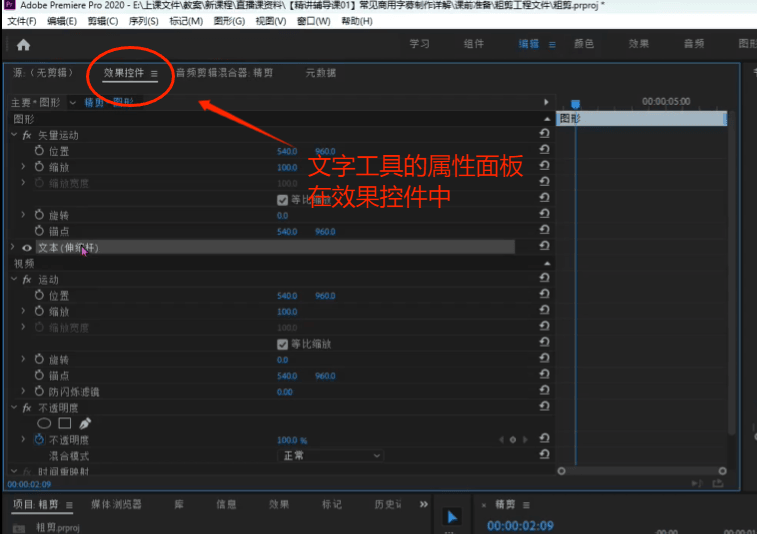Viewport: 757px width, 534px height.
Task: Click the Home icon in the workspace bar
Action: pyautogui.click(x=23, y=45)
